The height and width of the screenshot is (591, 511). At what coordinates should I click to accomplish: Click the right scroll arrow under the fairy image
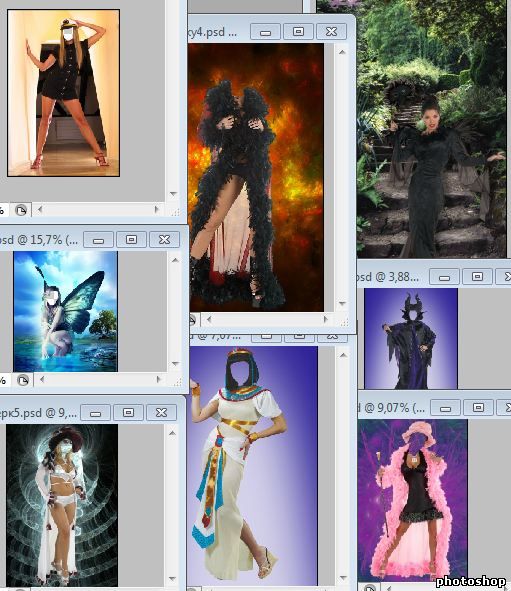click(159, 380)
